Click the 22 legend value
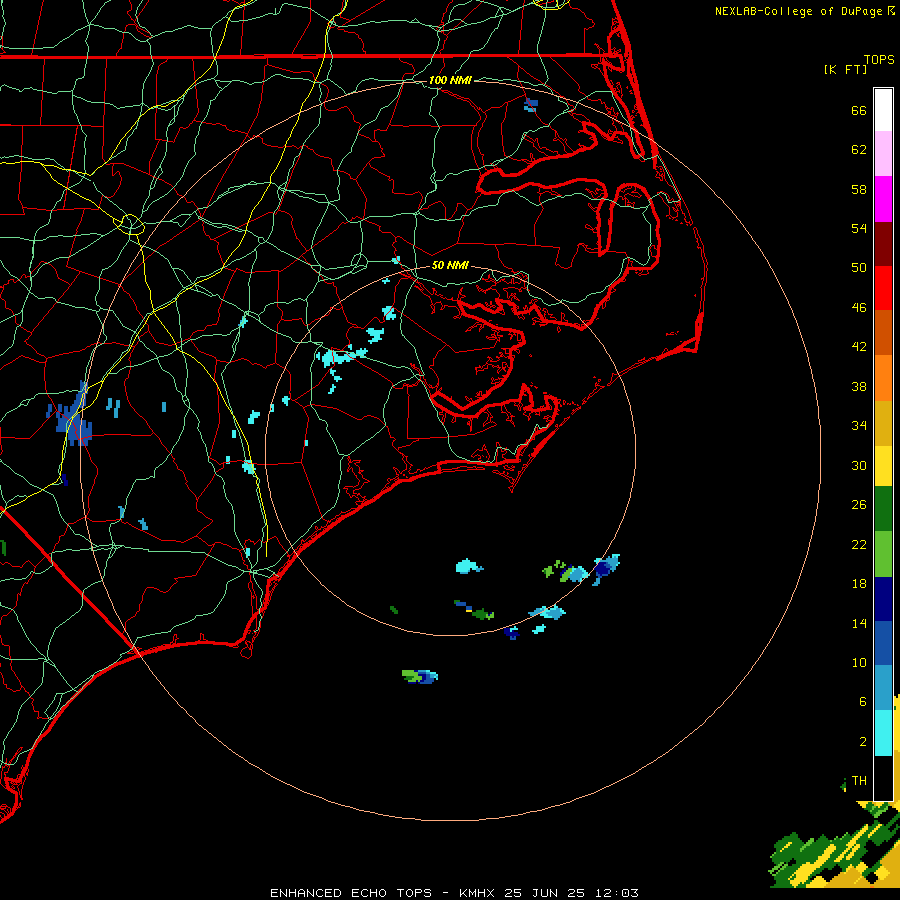This screenshot has height=900, width=900. point(859,544)
